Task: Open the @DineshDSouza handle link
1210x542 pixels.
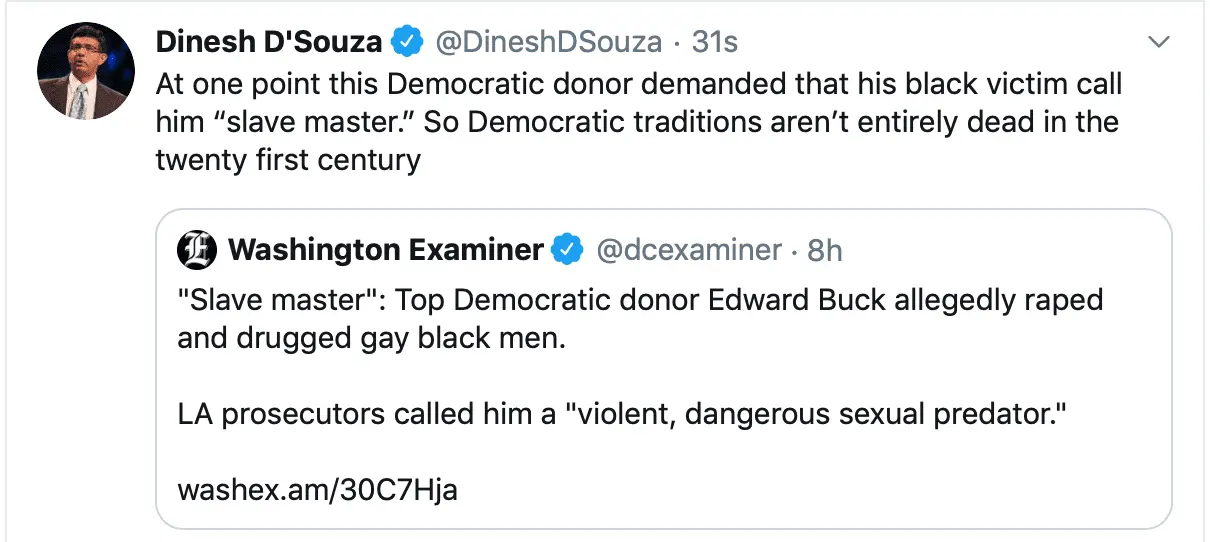Action: [547, 42]
